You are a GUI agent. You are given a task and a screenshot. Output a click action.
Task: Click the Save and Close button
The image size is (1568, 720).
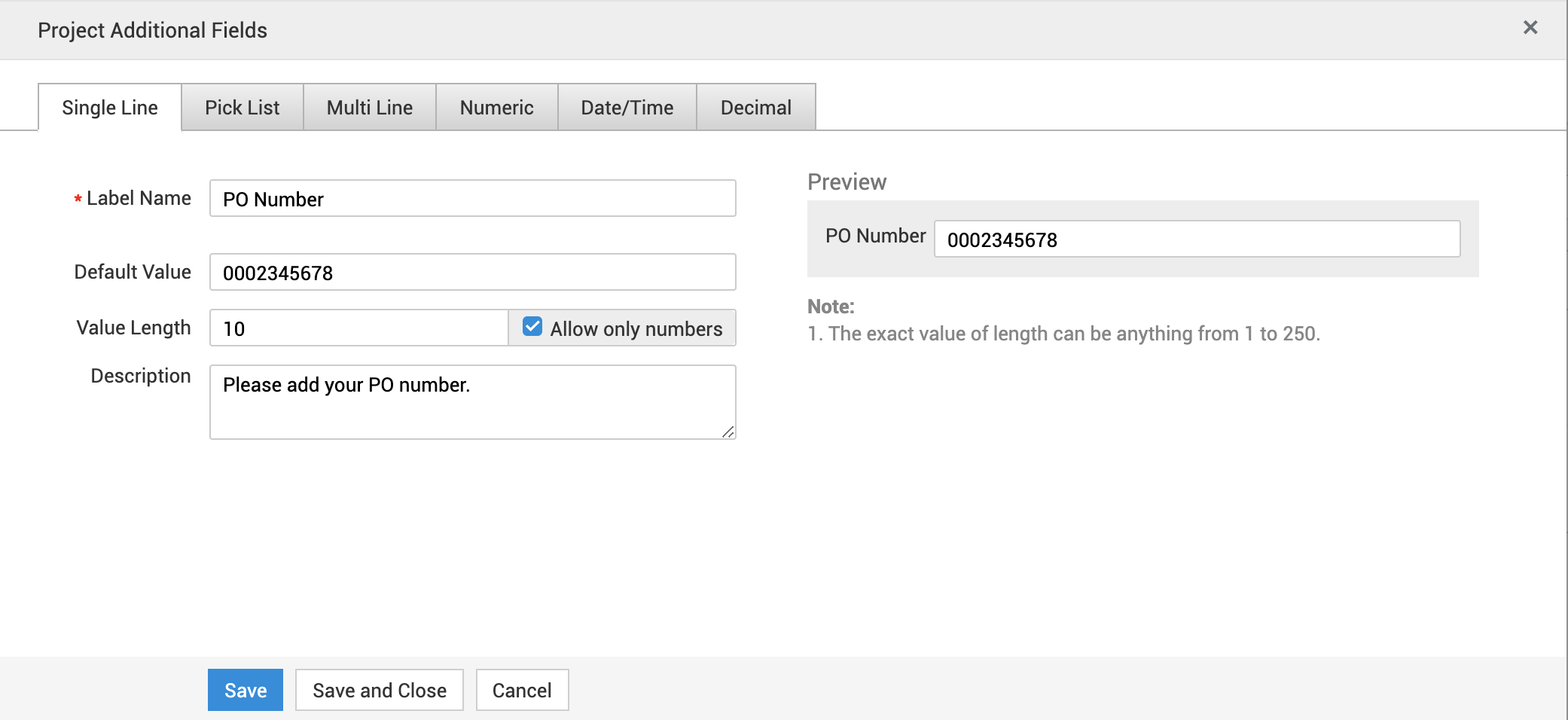(380, 691)
